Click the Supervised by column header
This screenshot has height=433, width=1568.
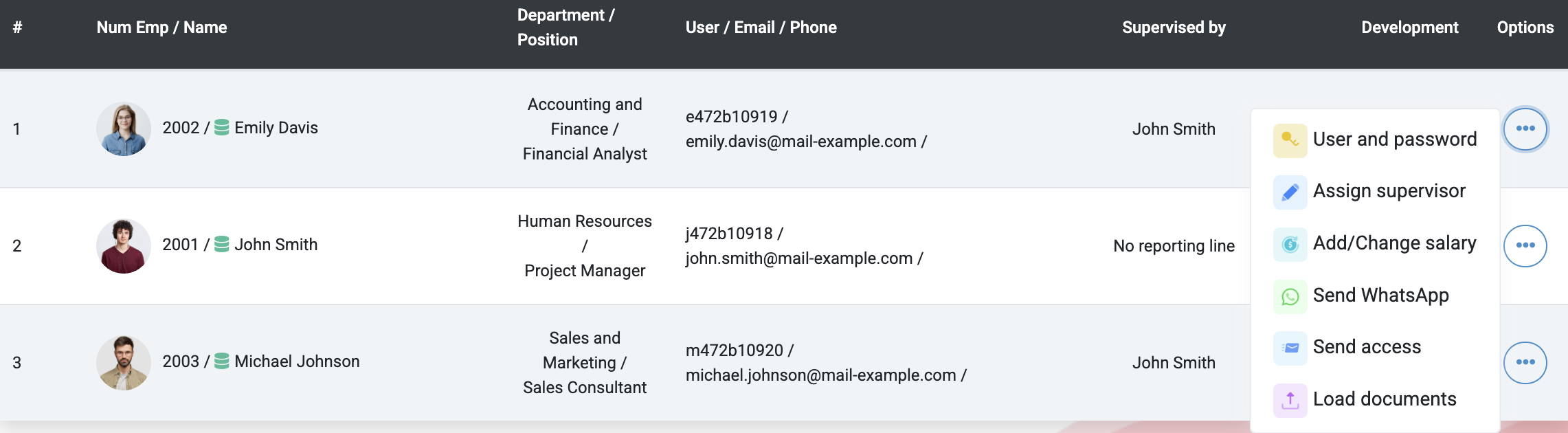click(1174, 27)
